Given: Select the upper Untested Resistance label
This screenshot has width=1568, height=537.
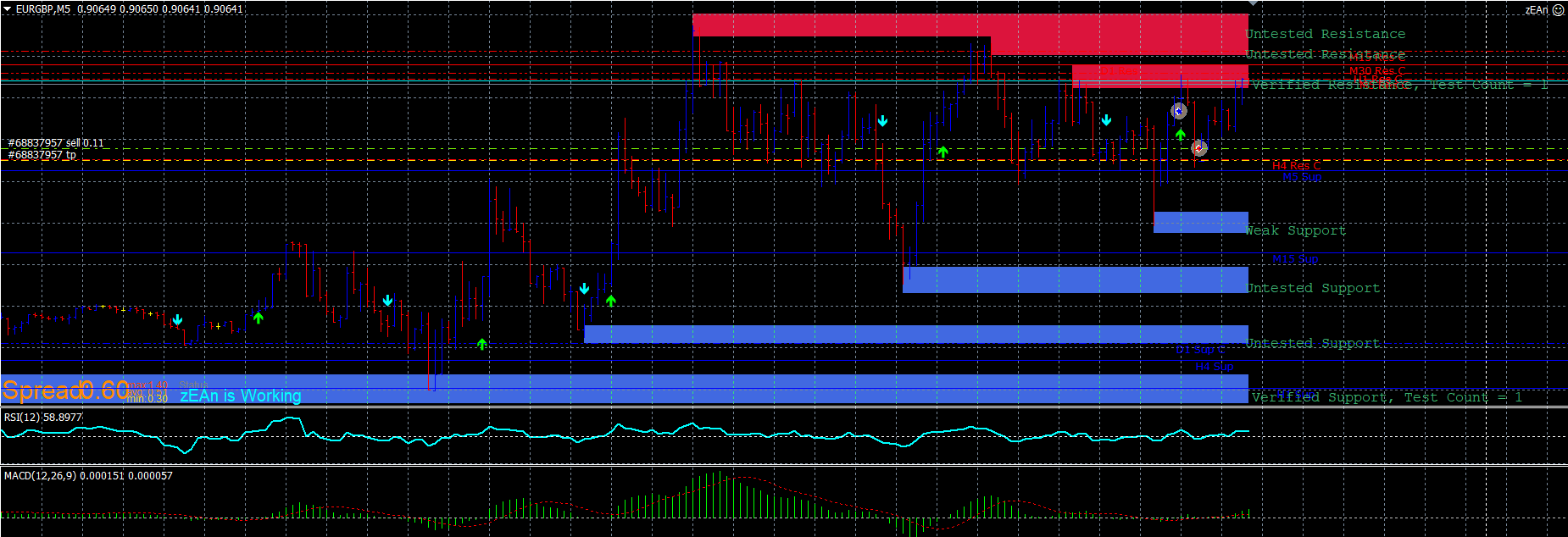Looking at the screenshot, I should [1326, 34].
